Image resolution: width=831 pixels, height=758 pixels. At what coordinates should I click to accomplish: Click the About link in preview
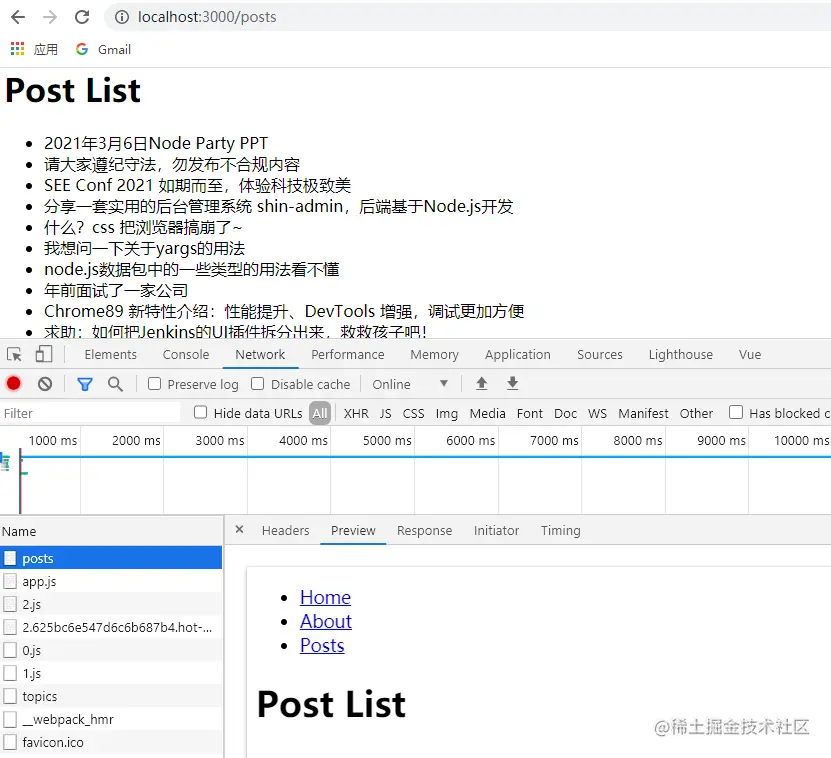pyautogui.click(x=326, y=621)
